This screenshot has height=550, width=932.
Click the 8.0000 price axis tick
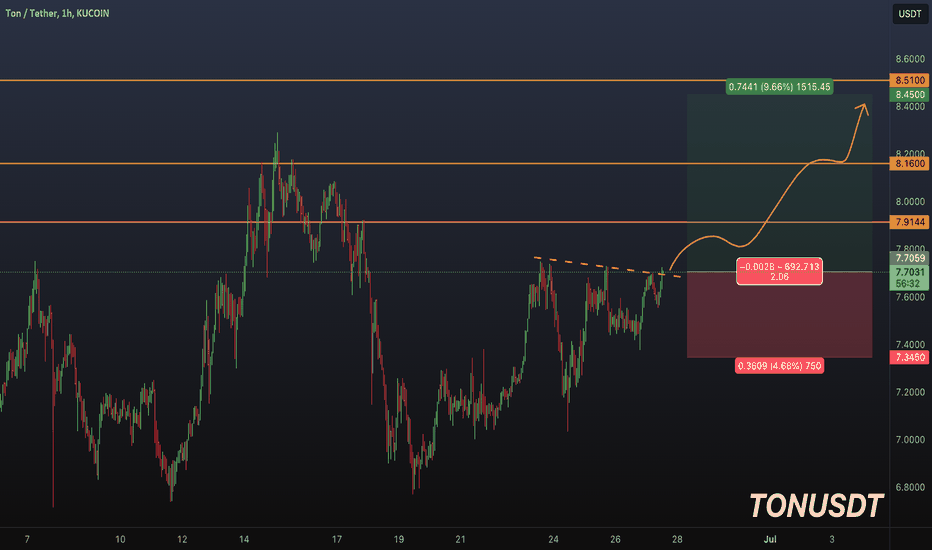[x=910, y=202]
